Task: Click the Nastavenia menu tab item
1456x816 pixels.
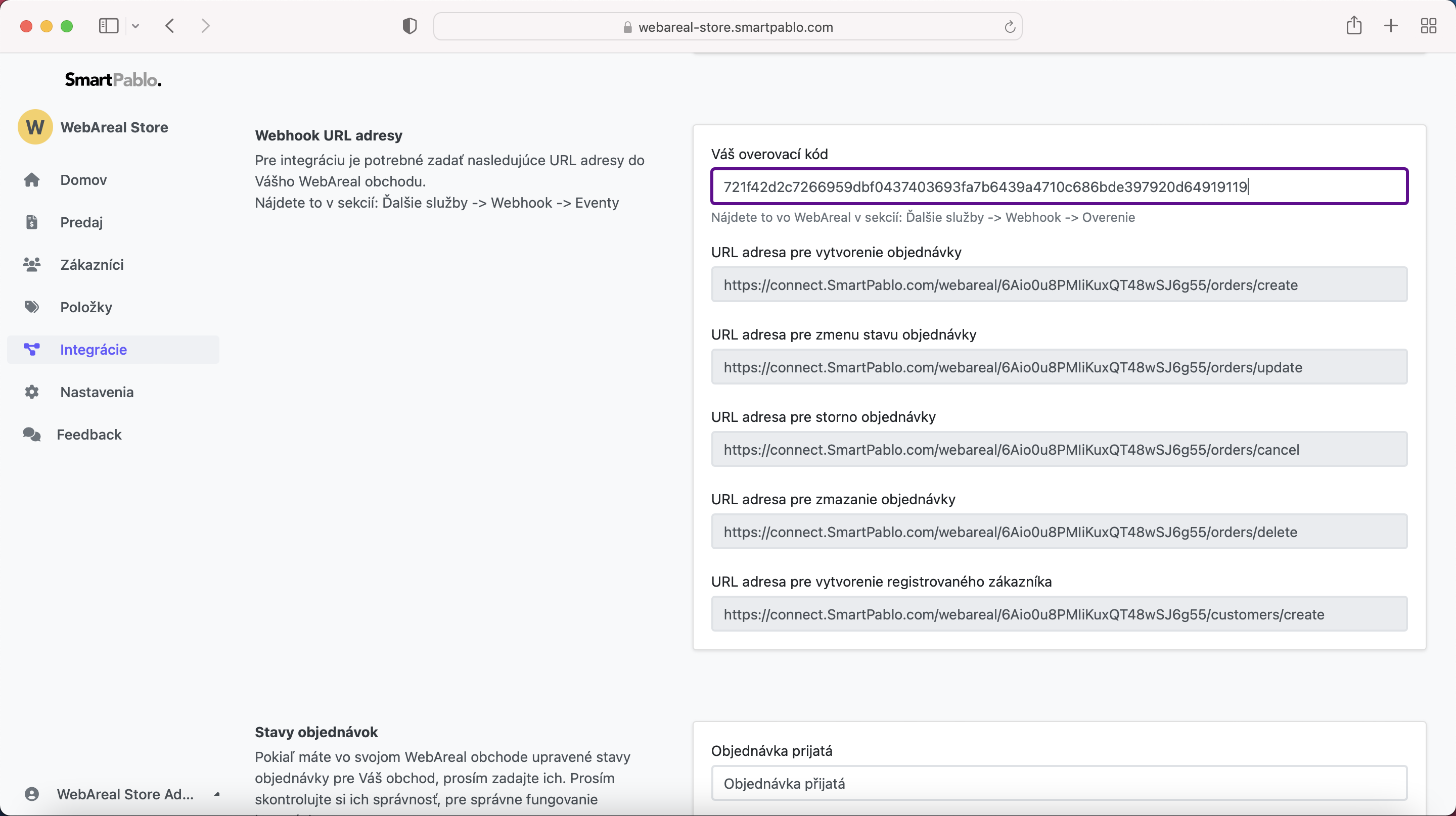Action: click(97, 391)
